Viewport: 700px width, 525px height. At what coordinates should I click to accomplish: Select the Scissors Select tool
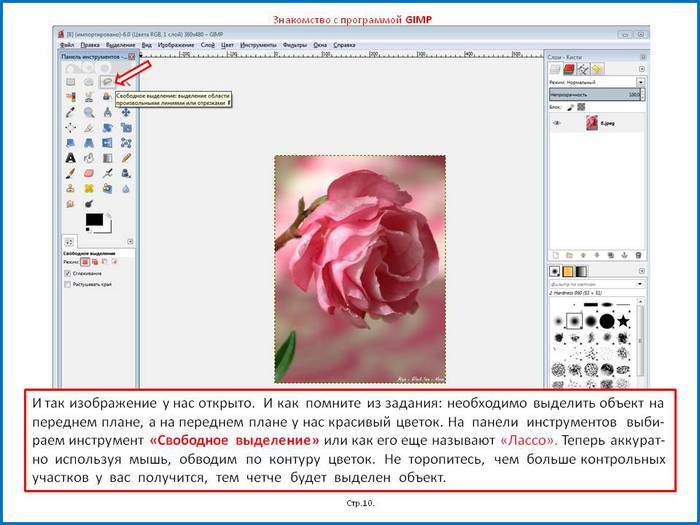tap(89, 97)
